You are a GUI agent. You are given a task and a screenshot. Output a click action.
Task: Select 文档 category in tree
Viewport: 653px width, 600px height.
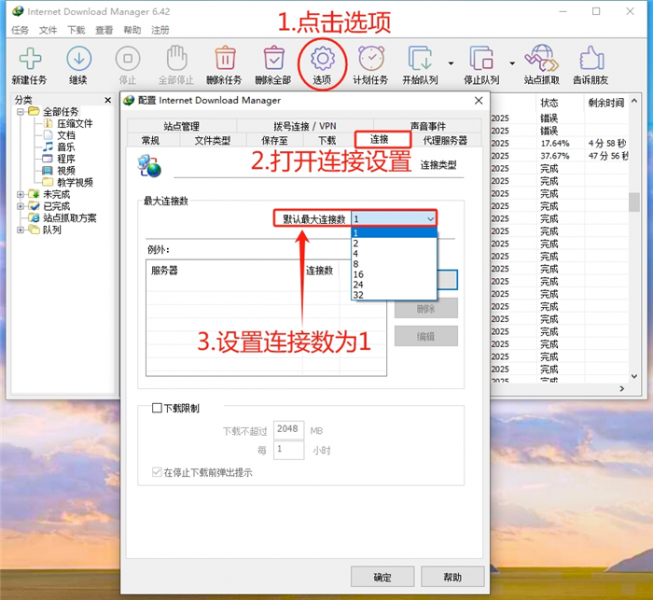(66, 135)
